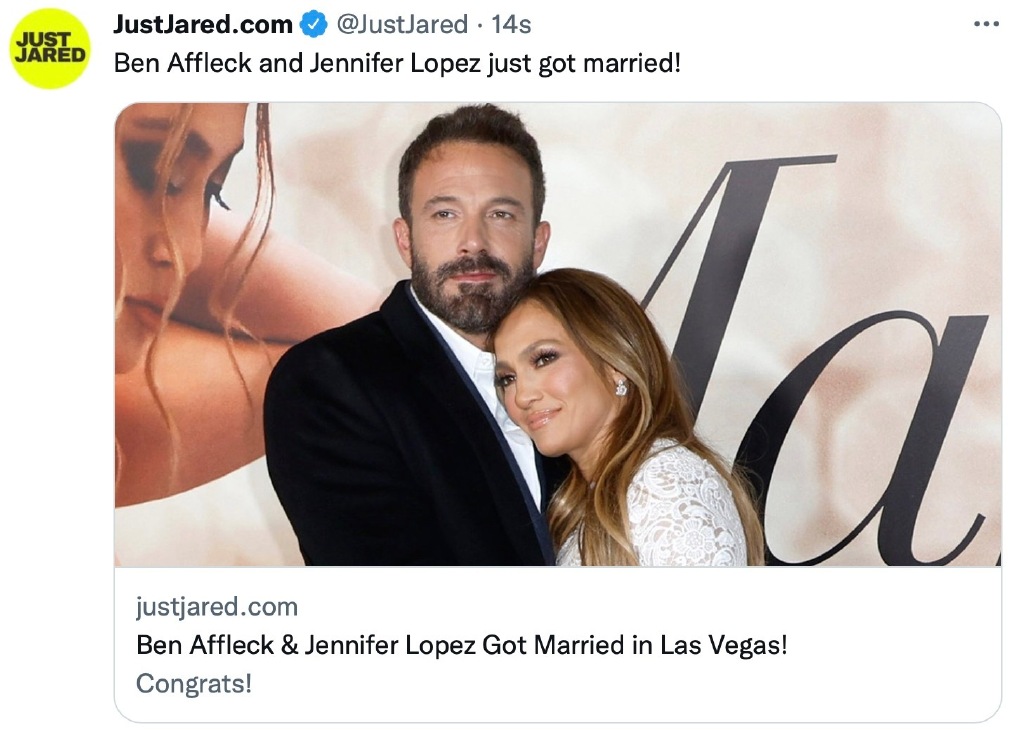Image resolution: width=1024 pixels, height=733 pixels.
Task: Open the JustJared.com display name
Action: click(203, 24)
